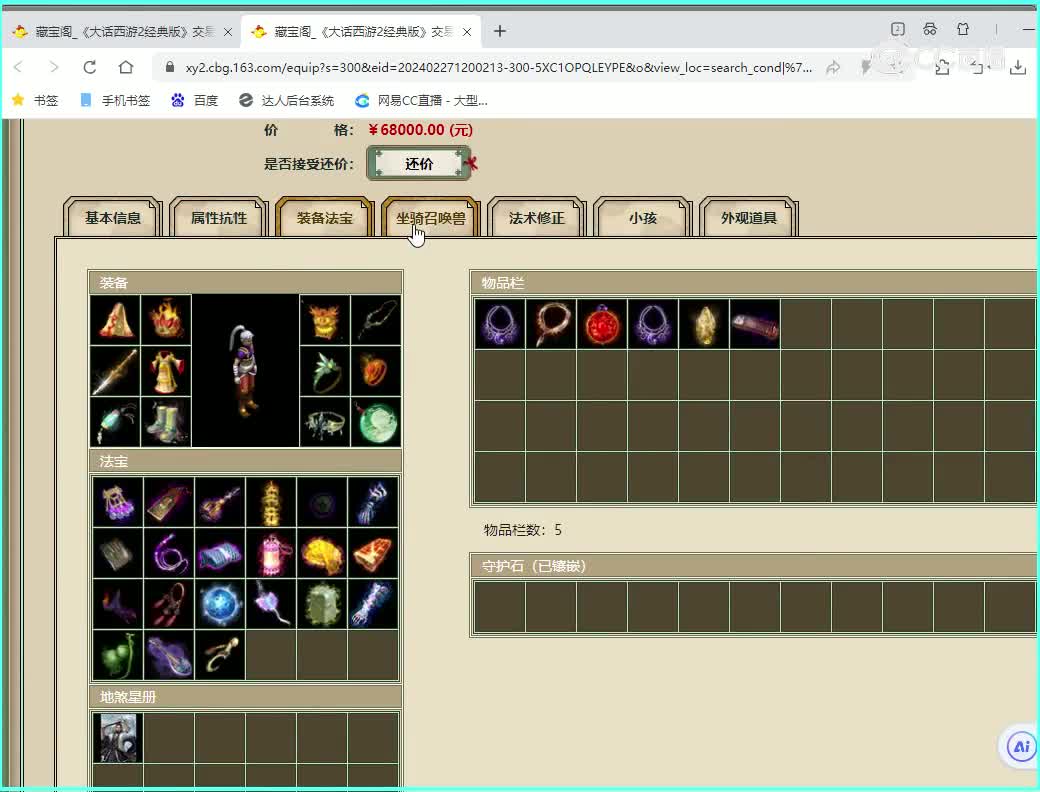Open the 属性抗性 tab

[x=219, y=218]
